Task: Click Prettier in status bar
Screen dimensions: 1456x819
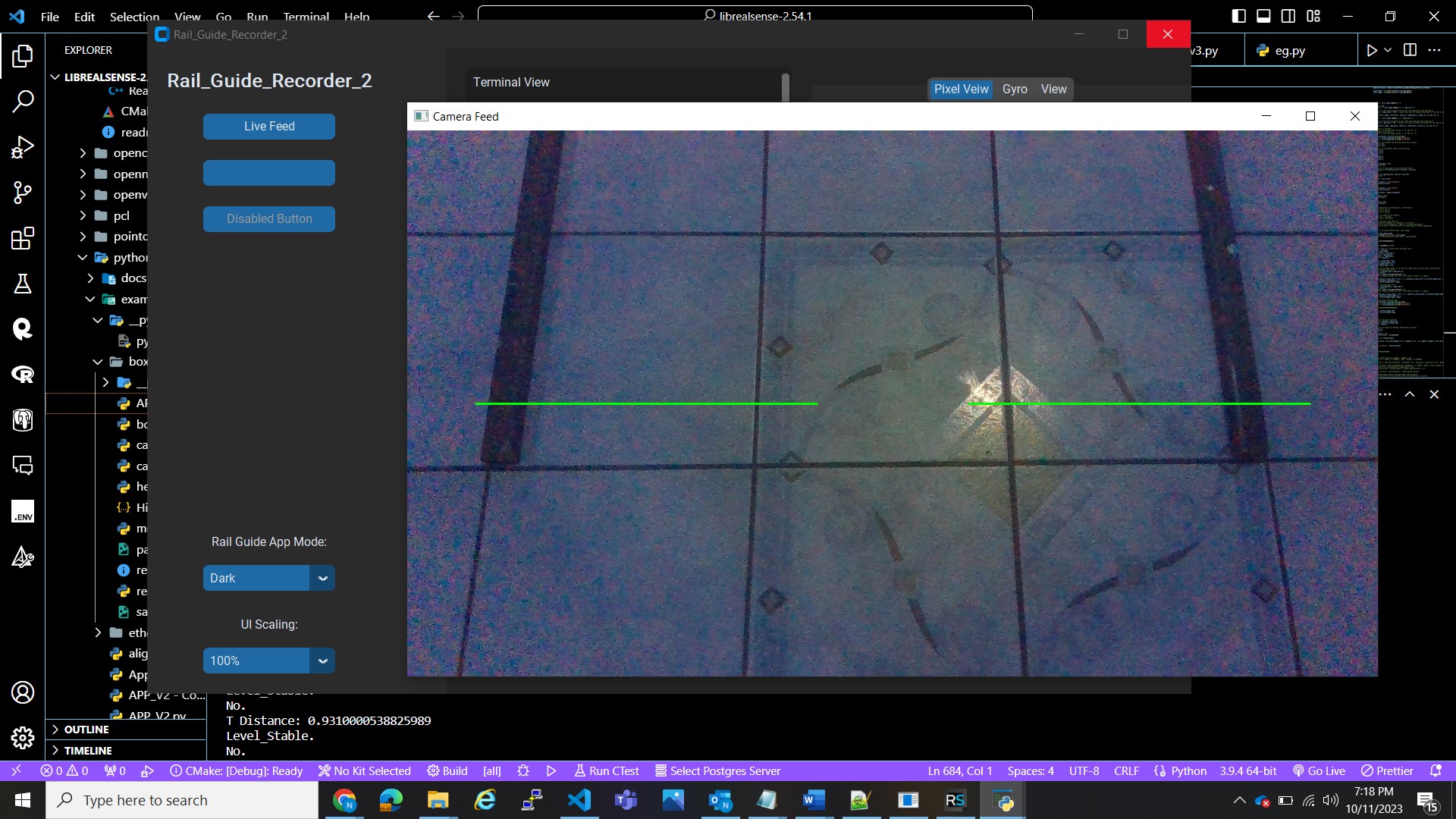Action: pos(1387,770)
